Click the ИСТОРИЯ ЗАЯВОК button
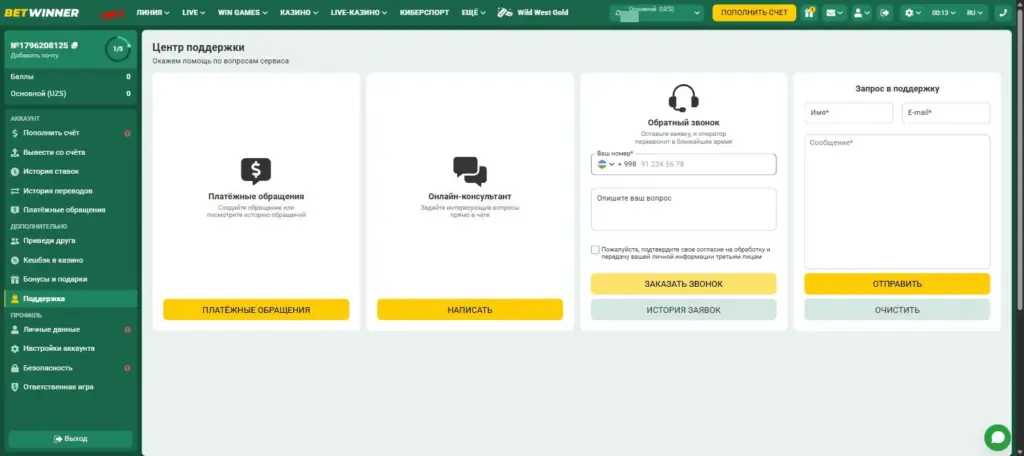This screenshot has width=1024, height=456. coord(684,310)
